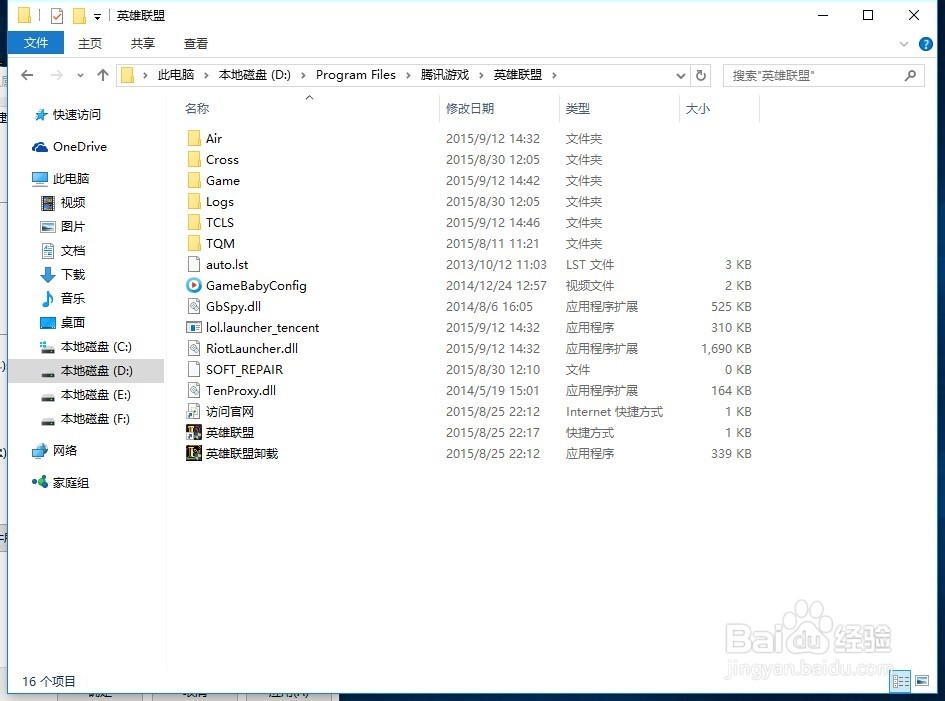Sort by the 修改日期 column header

click(x=470, y=108)
